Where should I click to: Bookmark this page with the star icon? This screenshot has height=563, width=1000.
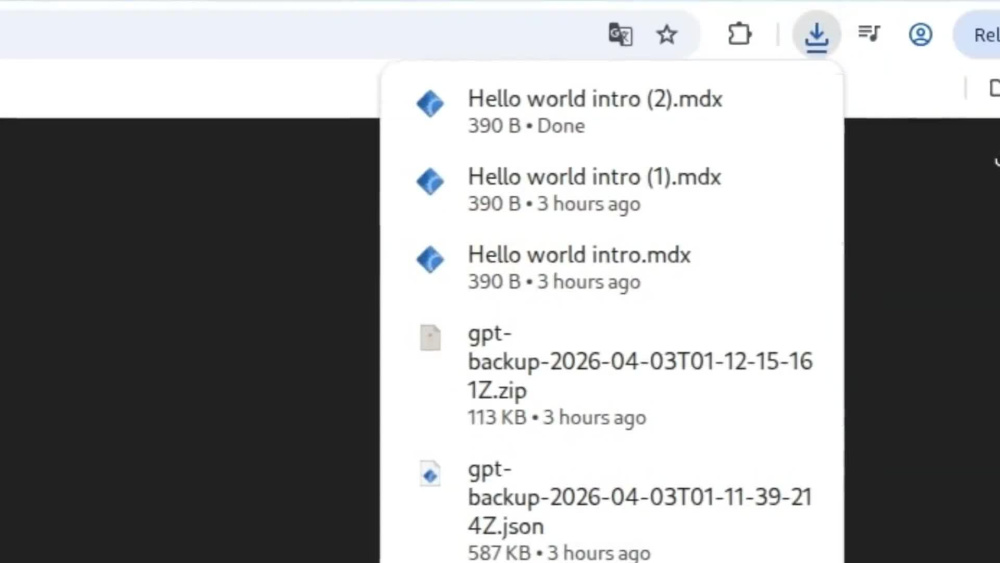coord(666,34)
